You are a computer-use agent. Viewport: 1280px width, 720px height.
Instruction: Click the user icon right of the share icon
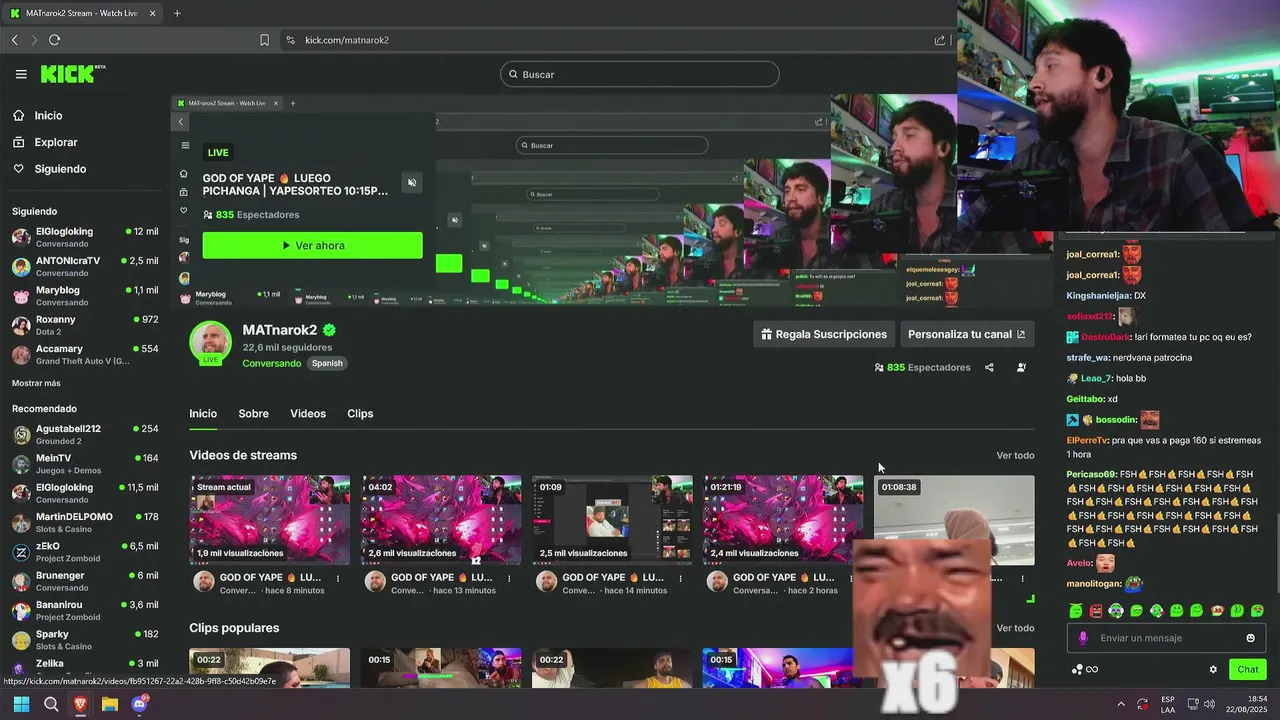pyautogui.click(x=1021, y=367)
